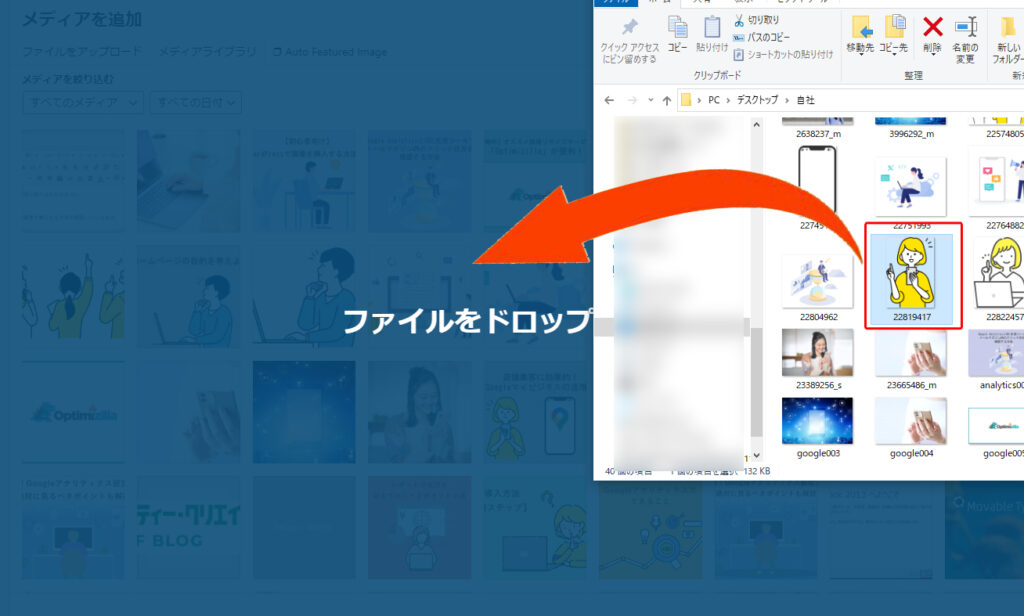This screenshot has height=616, width=1024.
Task: Click 名前の変更 (Rename) ribbon icon
Action: [x=965, y=40]
